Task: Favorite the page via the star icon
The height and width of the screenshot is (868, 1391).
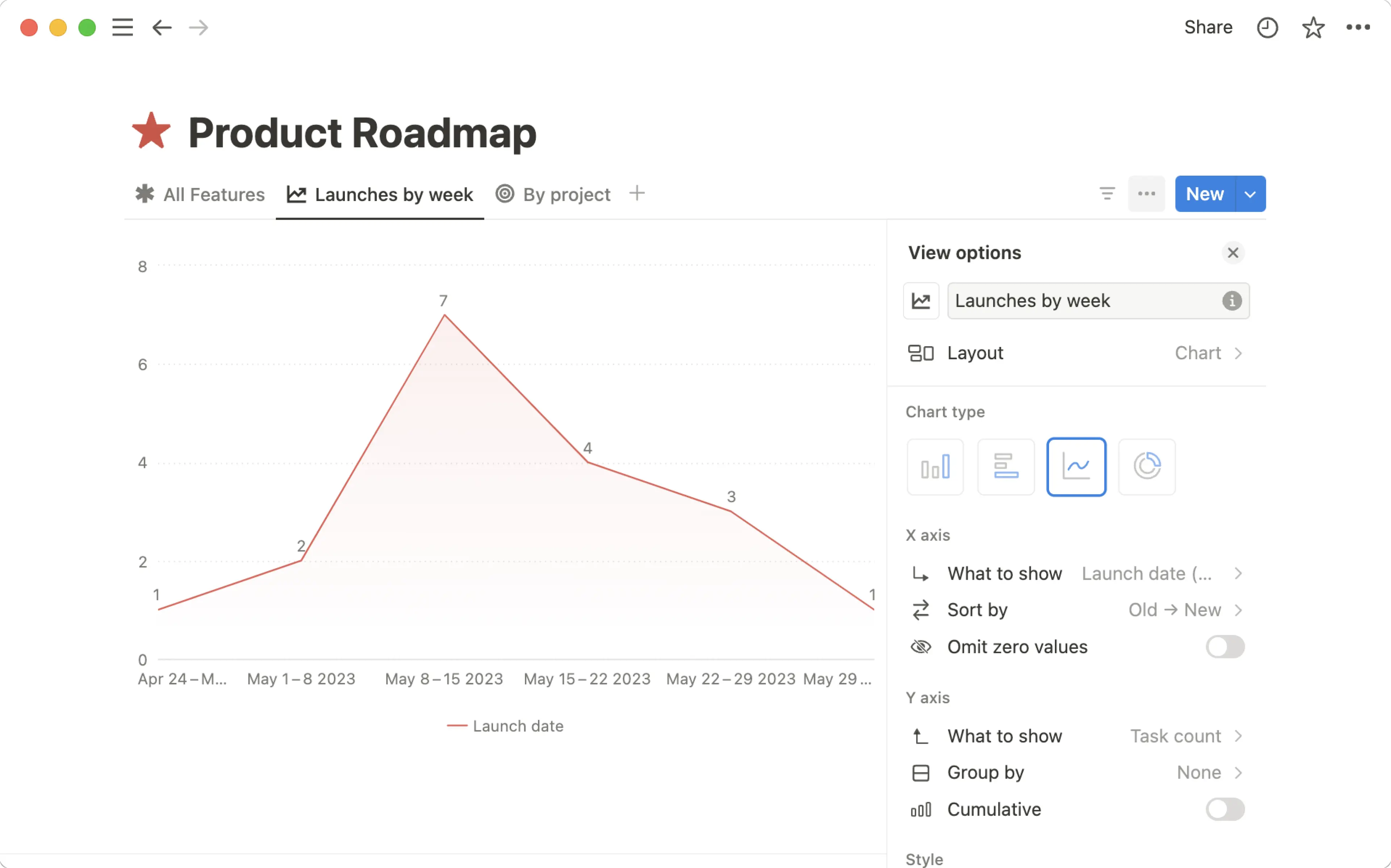Action: (1313, 27)
